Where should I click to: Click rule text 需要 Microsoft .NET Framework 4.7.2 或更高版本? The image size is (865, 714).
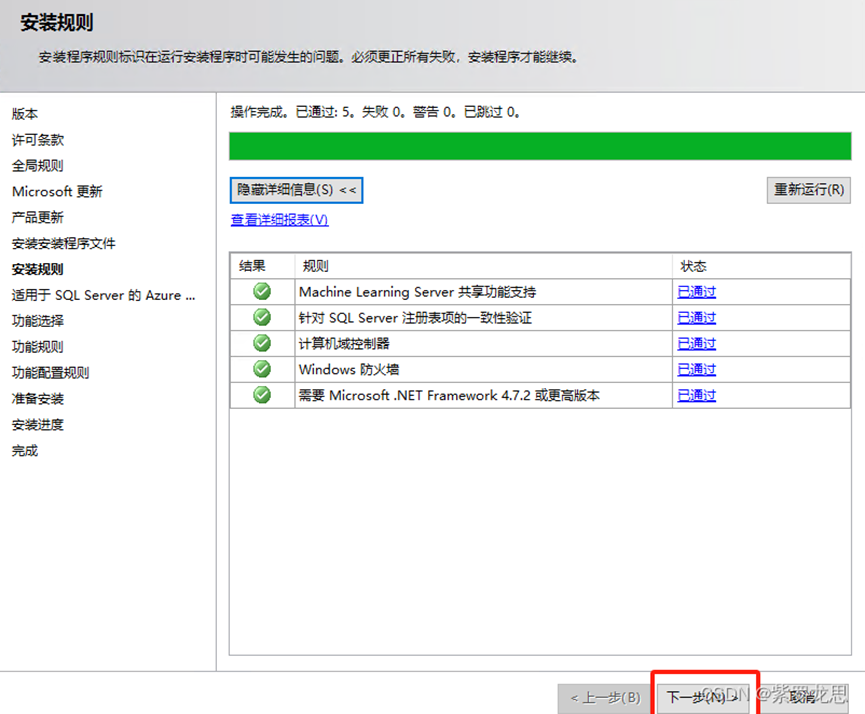coord(449,396)
